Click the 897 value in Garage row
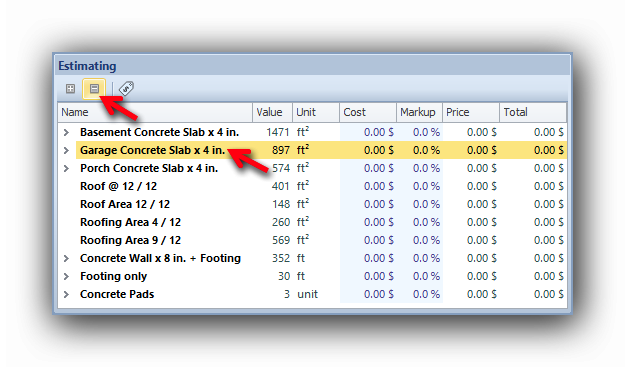The image size is (625, 367). (281, 150)
